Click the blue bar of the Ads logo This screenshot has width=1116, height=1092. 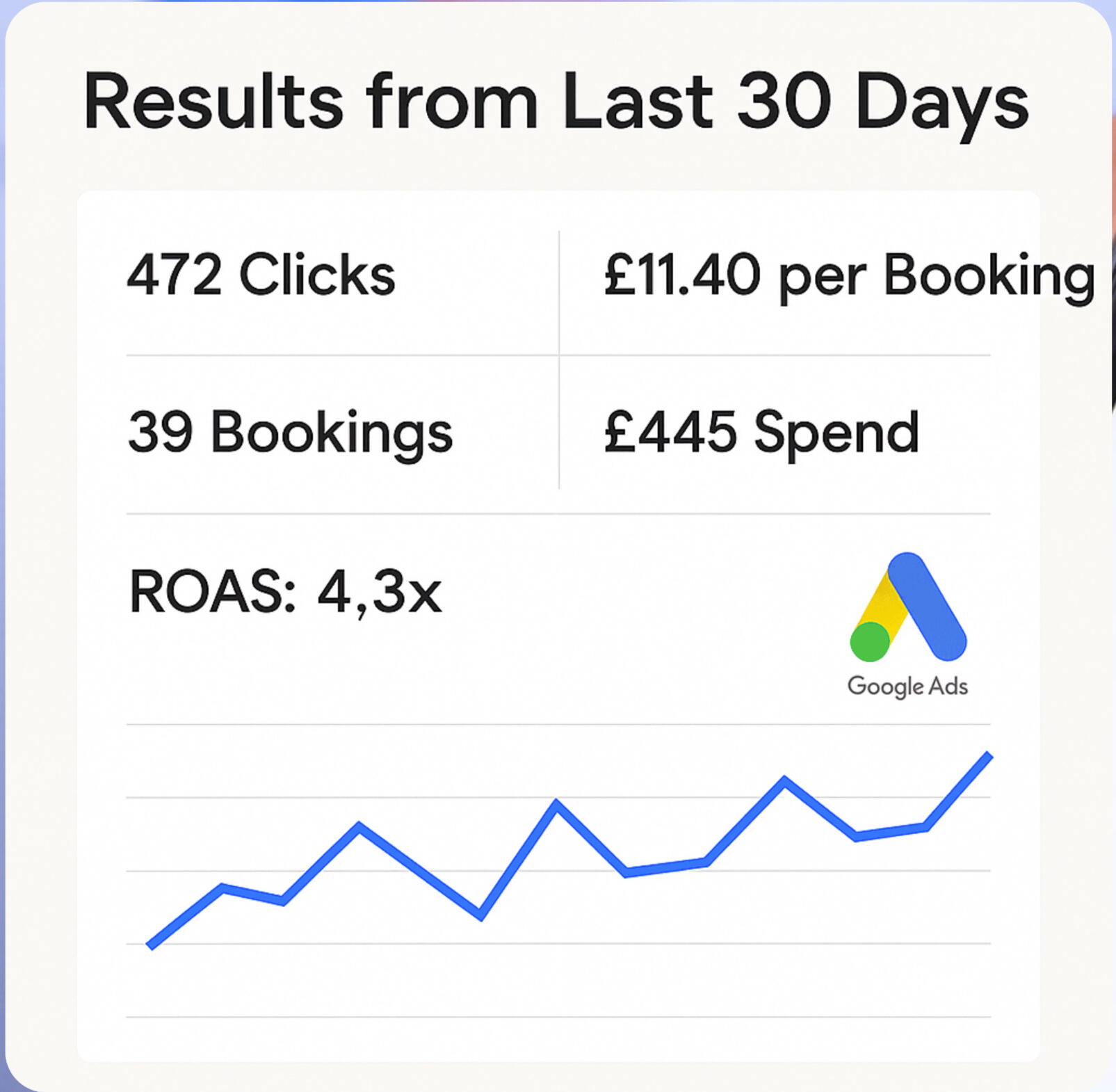[x=928, y=605]
